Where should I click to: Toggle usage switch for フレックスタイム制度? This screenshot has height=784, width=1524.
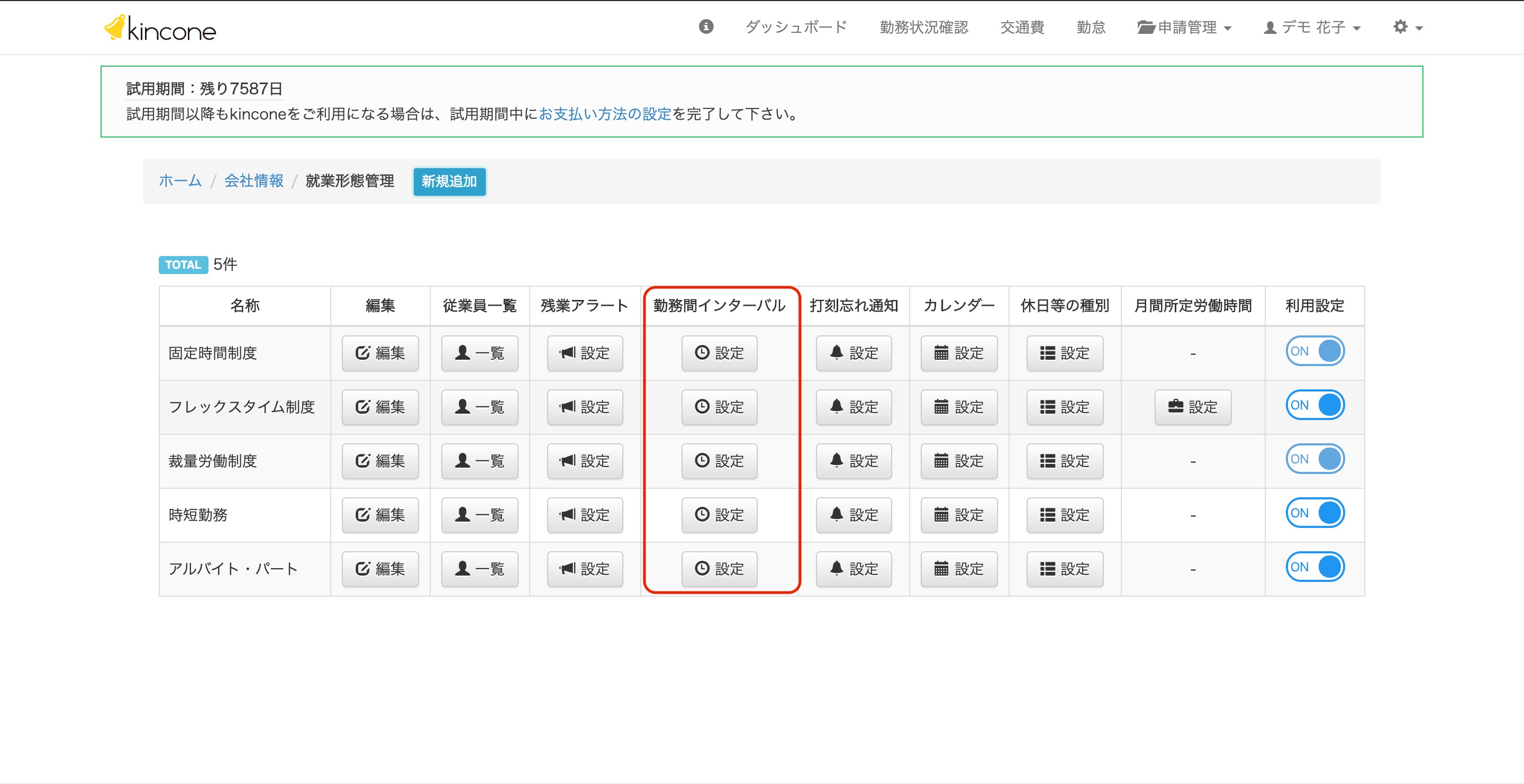(x=1315, y=405)
